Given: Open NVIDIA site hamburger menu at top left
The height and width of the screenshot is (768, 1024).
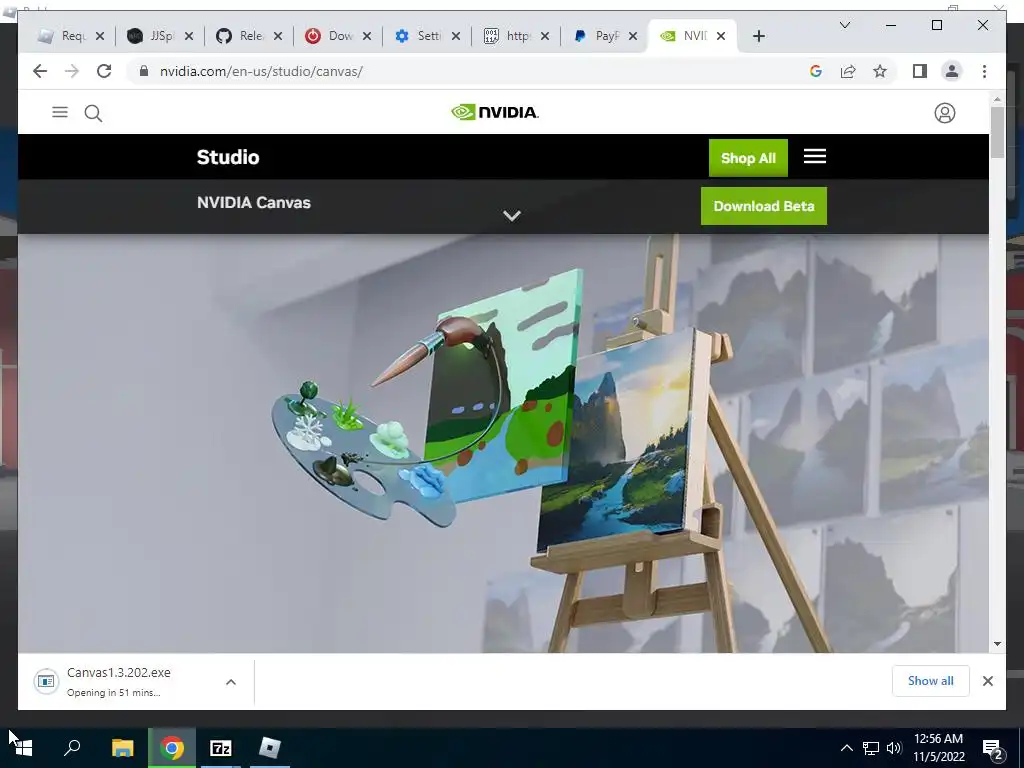Looking at the screenshot, I should click(60, 112).
